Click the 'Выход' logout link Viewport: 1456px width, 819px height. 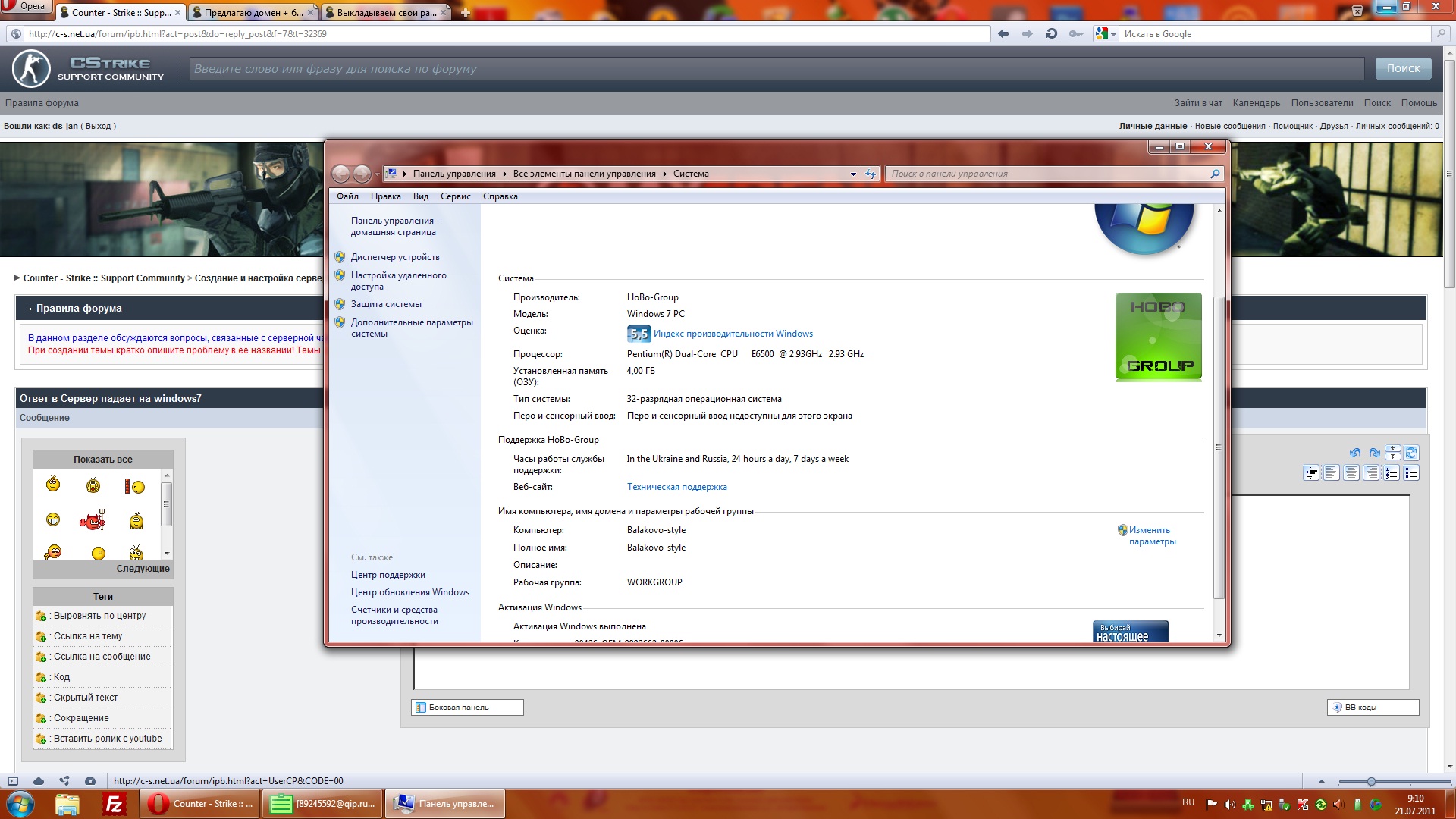pyautogui.click(x=98, y=126)
